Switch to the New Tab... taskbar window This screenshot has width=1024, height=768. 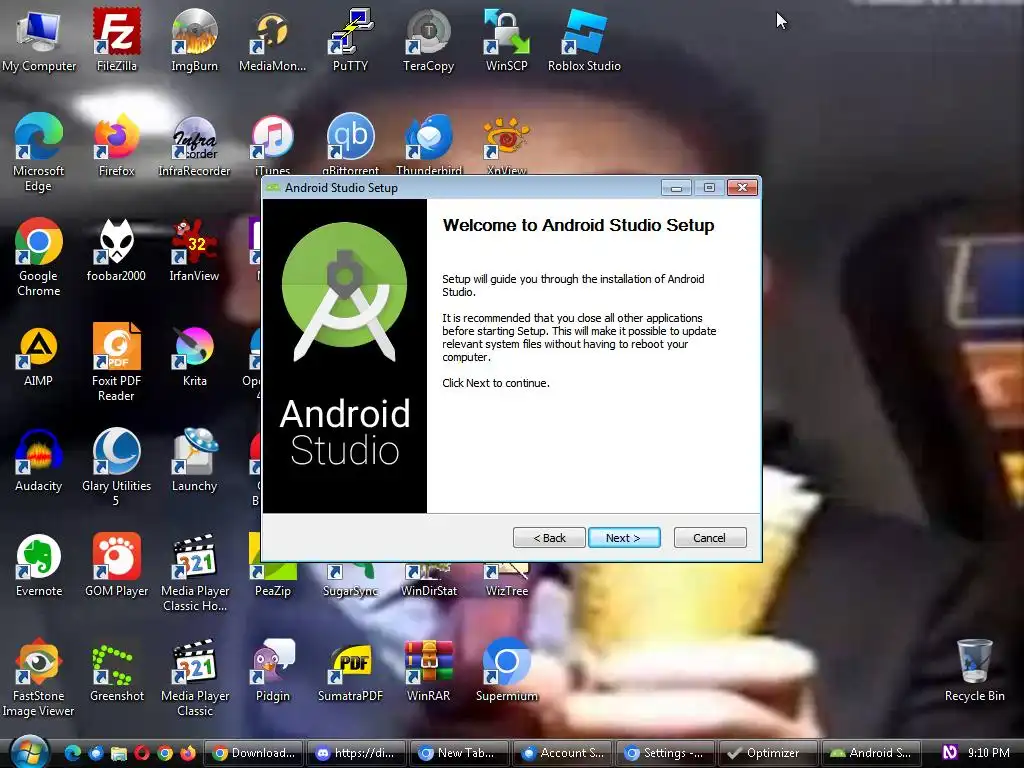(460, 753)
